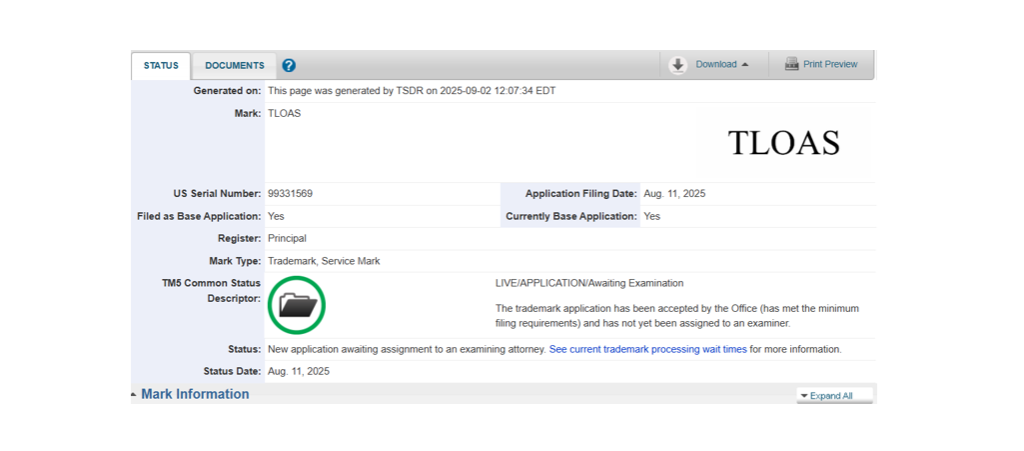Click the green-circled folder status icon

tap(297, 304)
